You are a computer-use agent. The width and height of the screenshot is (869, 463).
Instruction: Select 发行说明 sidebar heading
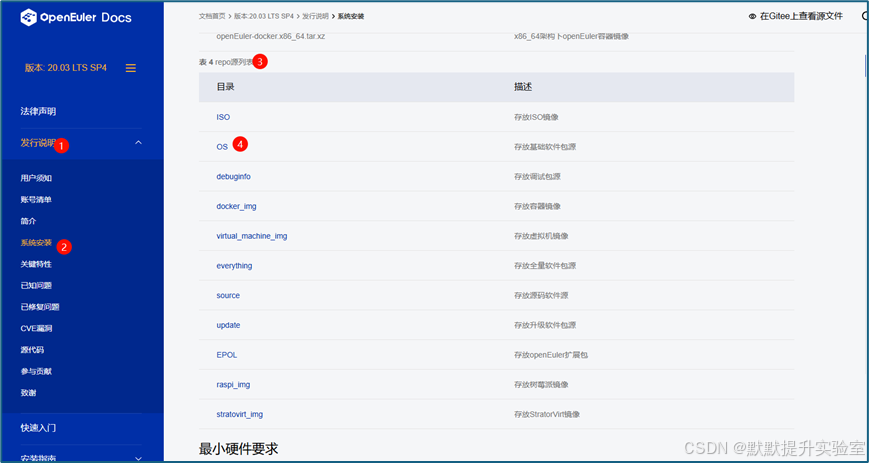point(38,143)
